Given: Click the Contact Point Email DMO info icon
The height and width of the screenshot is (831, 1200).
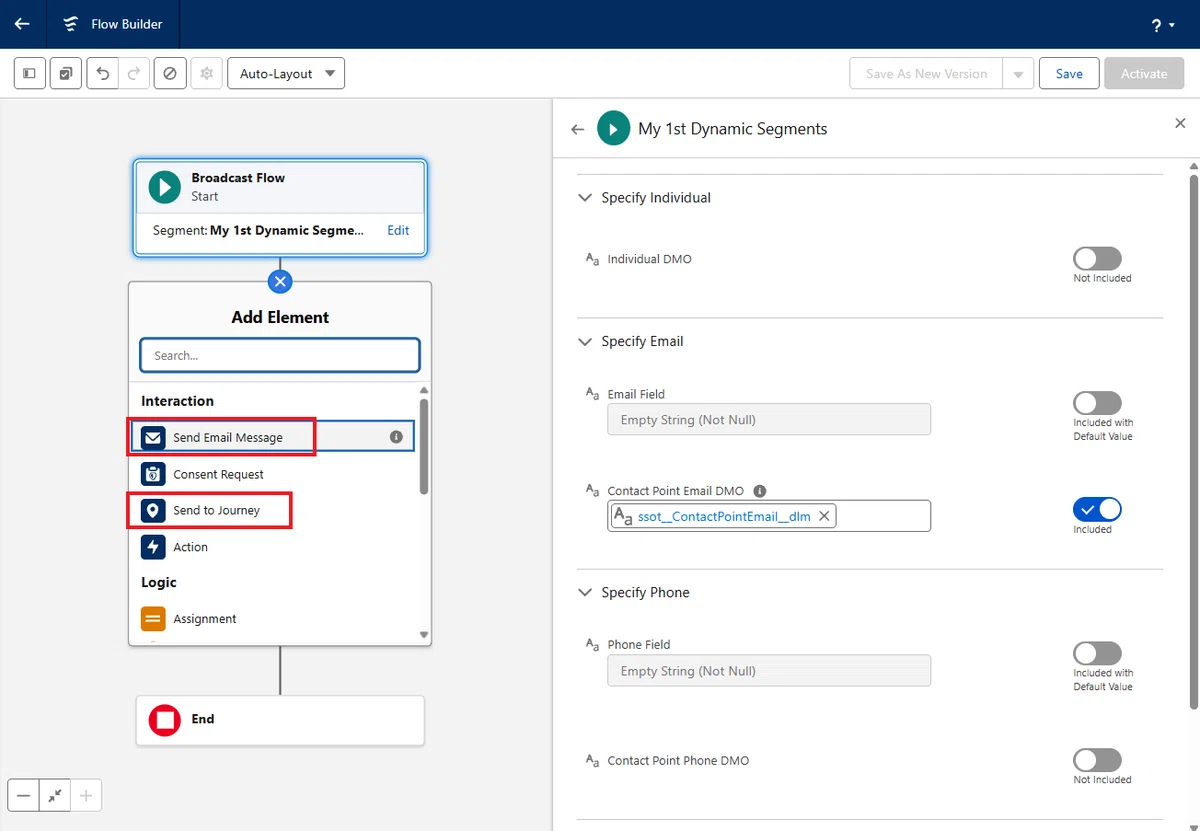Looking at the screenshot, I should (759, 491).
